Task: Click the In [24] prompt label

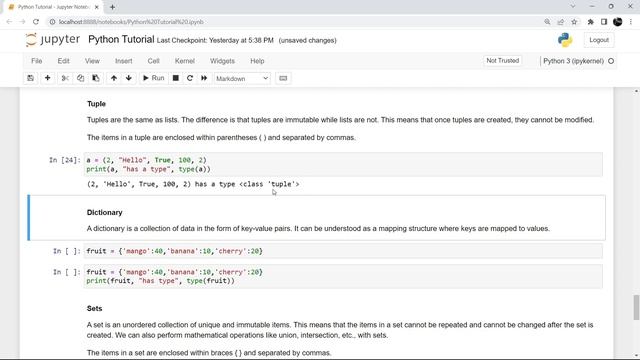Action: pos(65,160)
